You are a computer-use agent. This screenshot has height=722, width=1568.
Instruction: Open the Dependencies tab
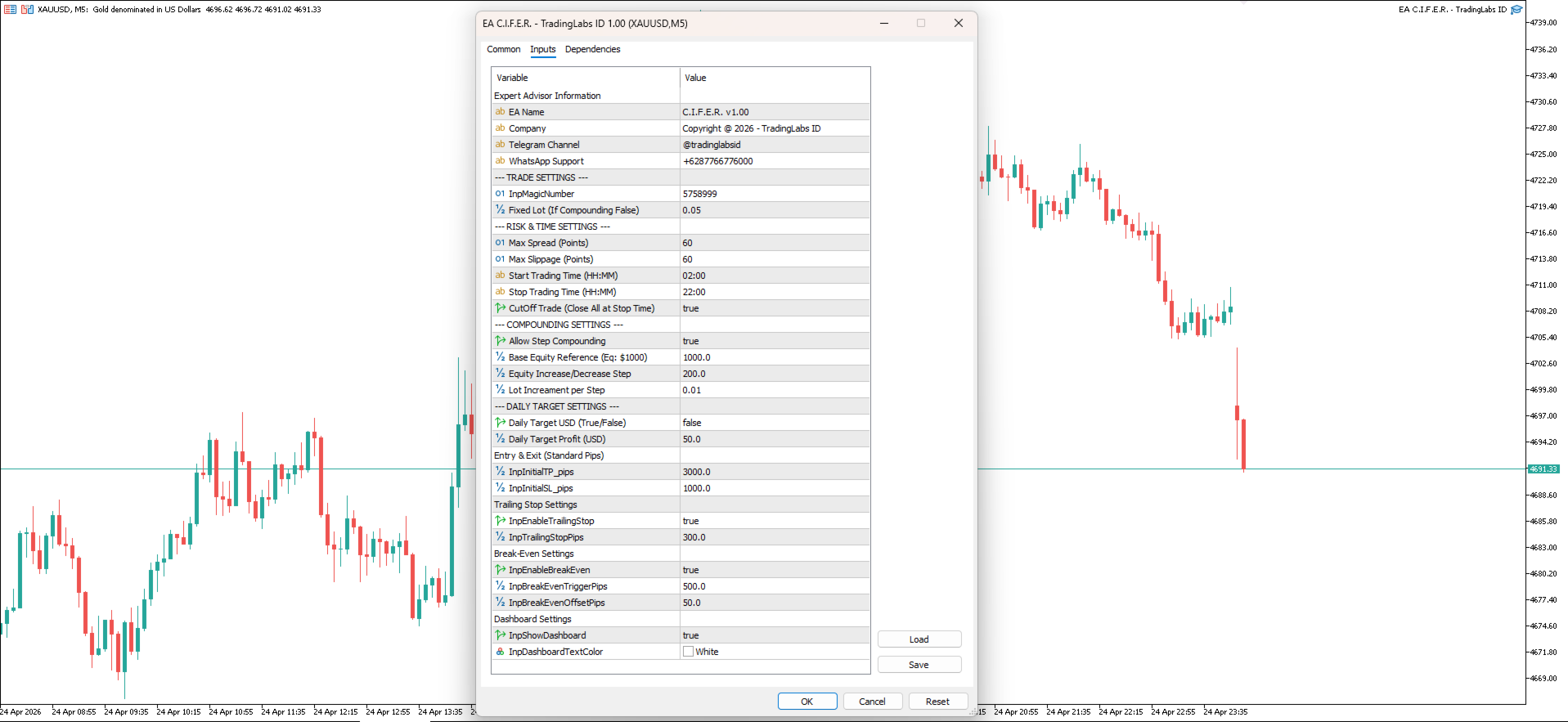click(592, 49)
